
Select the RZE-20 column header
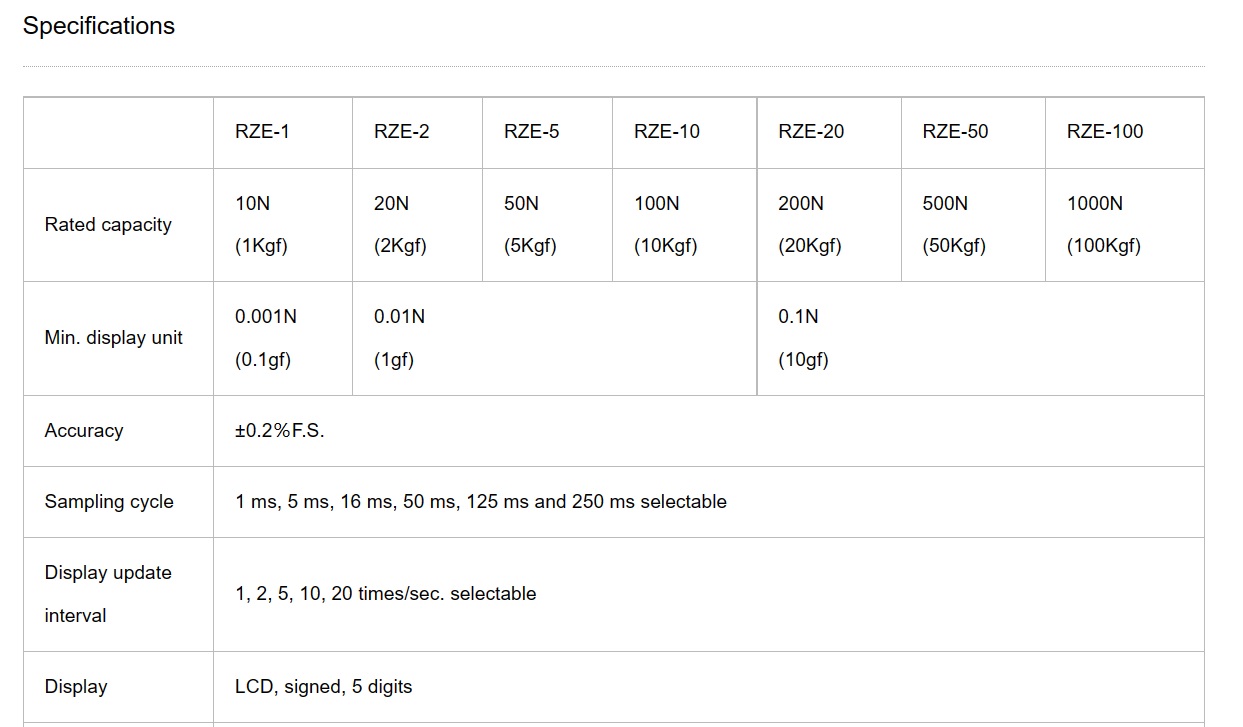(811, 132)
